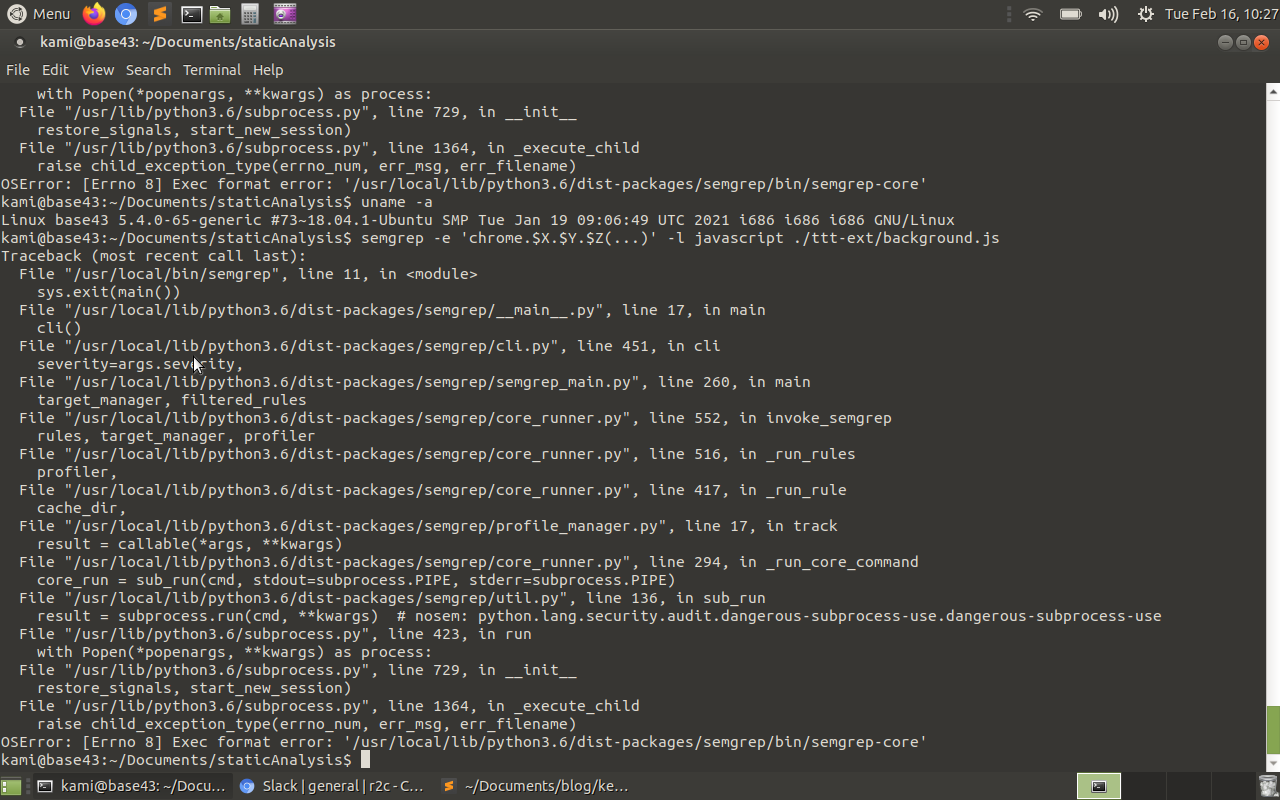Select the active workspace in the switcher
Viewport: 1280px width, 800px height.
coord(1098,786)
